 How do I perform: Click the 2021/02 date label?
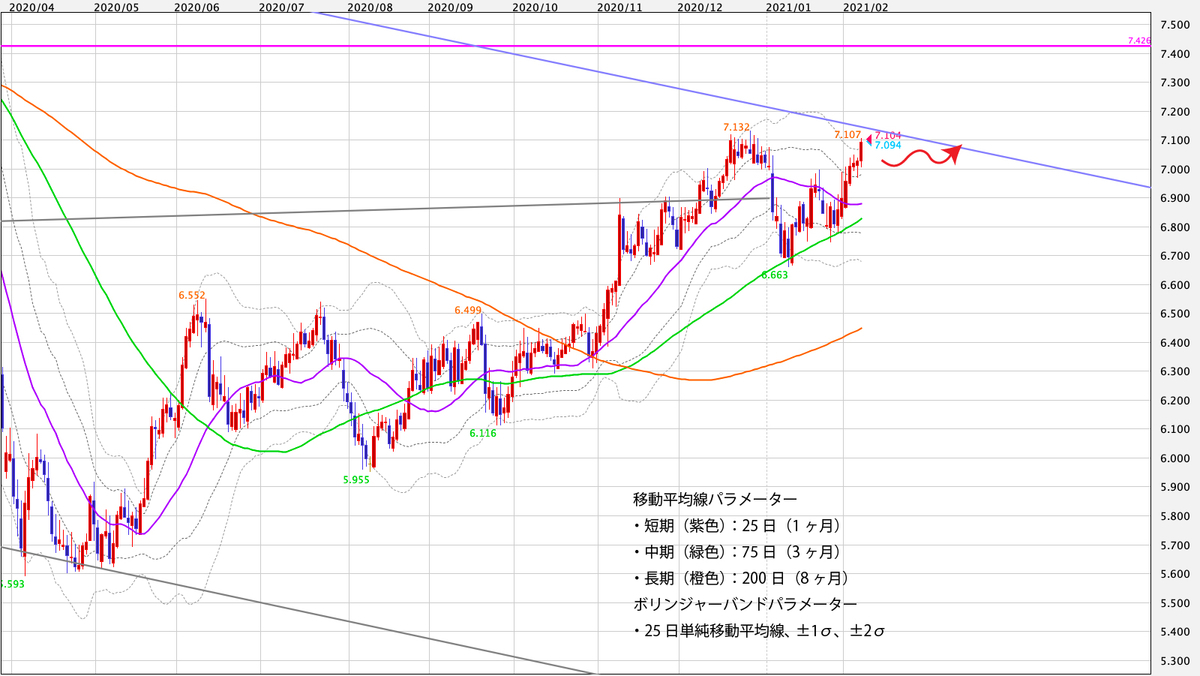(x=866, y=6)
